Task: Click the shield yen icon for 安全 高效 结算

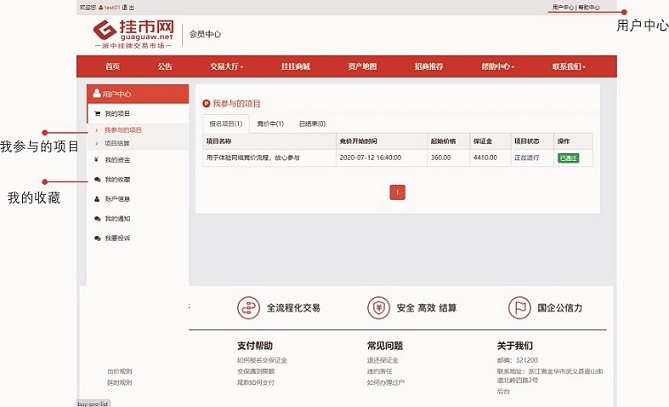Action: click(378, 308)
